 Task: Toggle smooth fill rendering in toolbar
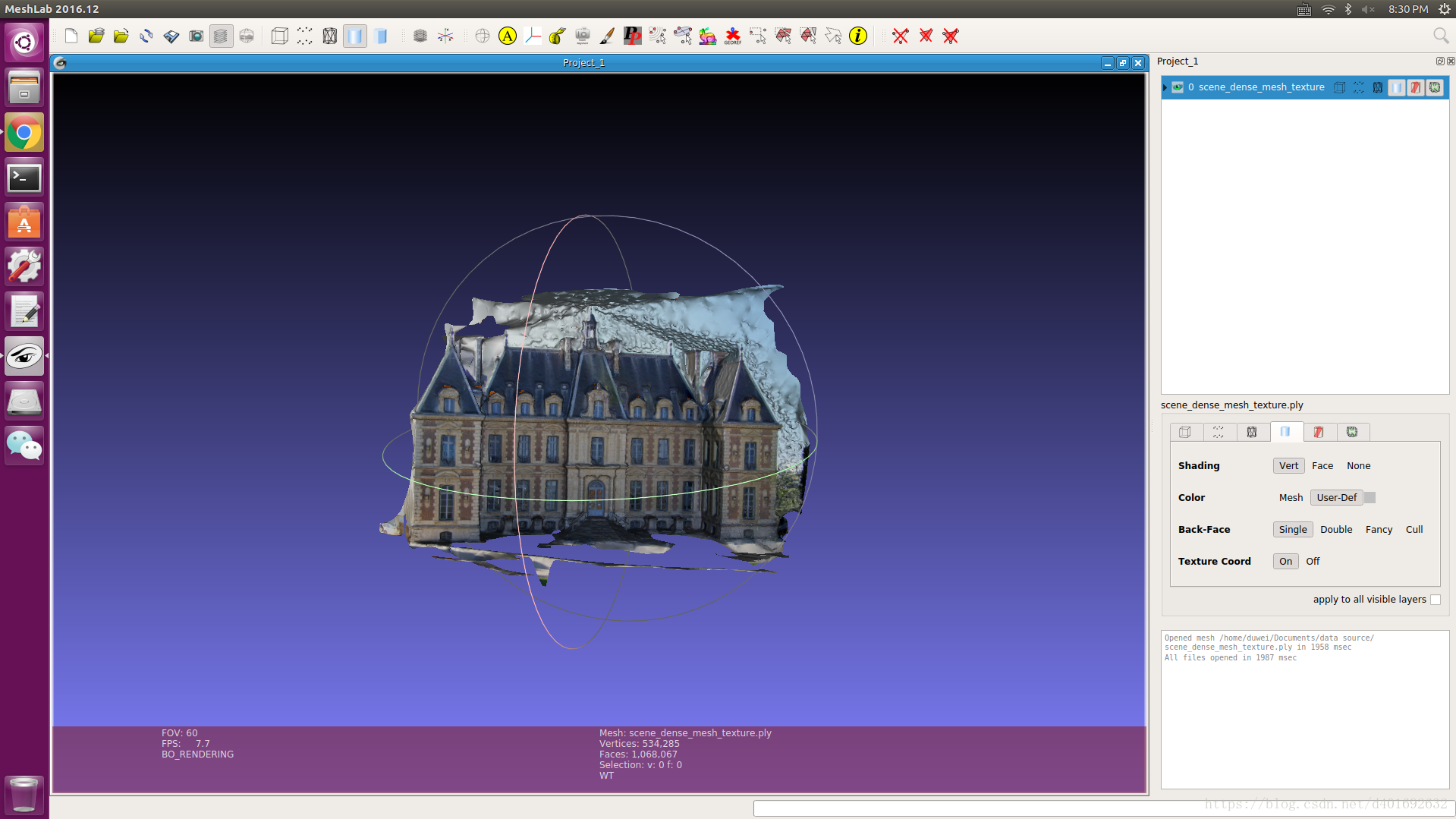click(354, 36)
